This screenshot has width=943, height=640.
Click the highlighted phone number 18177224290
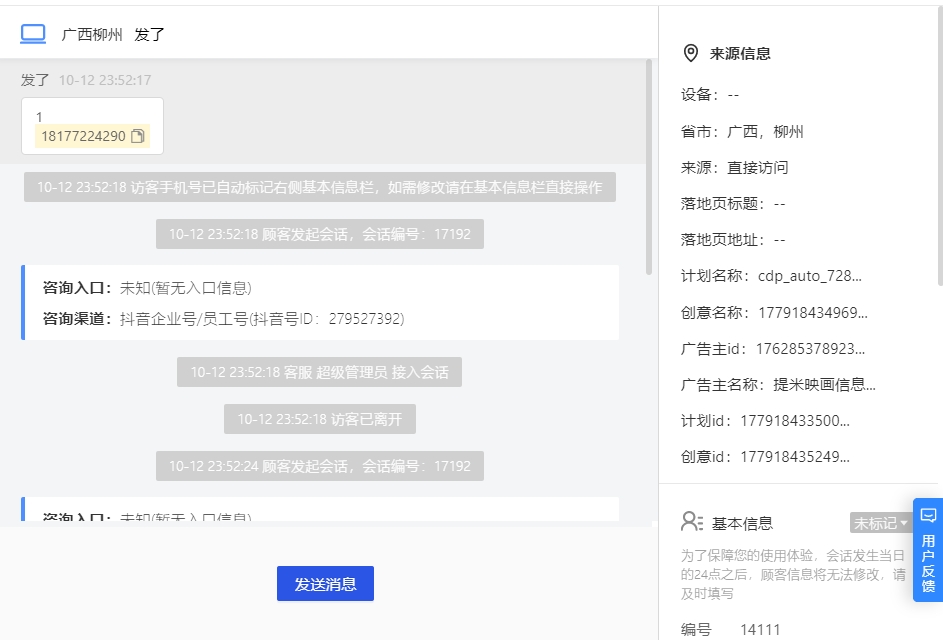click(x=84, y=137)
